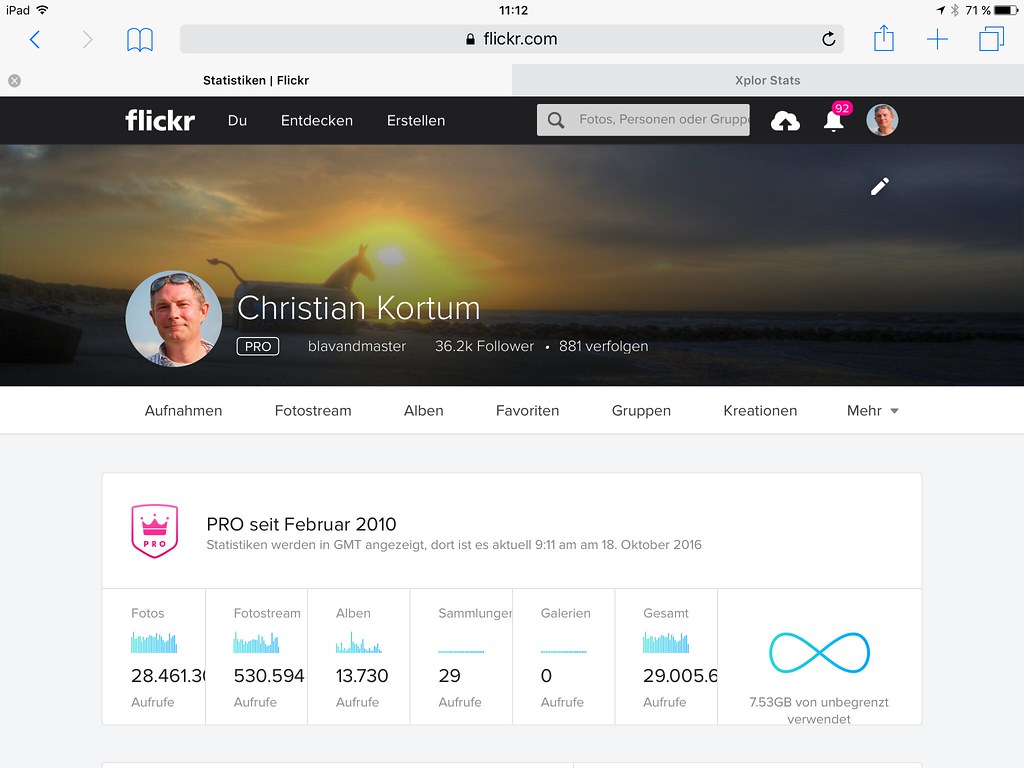Screen dimensions: 1024x768
Task: Click the flickr logo
Action: [x=160, y=120]
